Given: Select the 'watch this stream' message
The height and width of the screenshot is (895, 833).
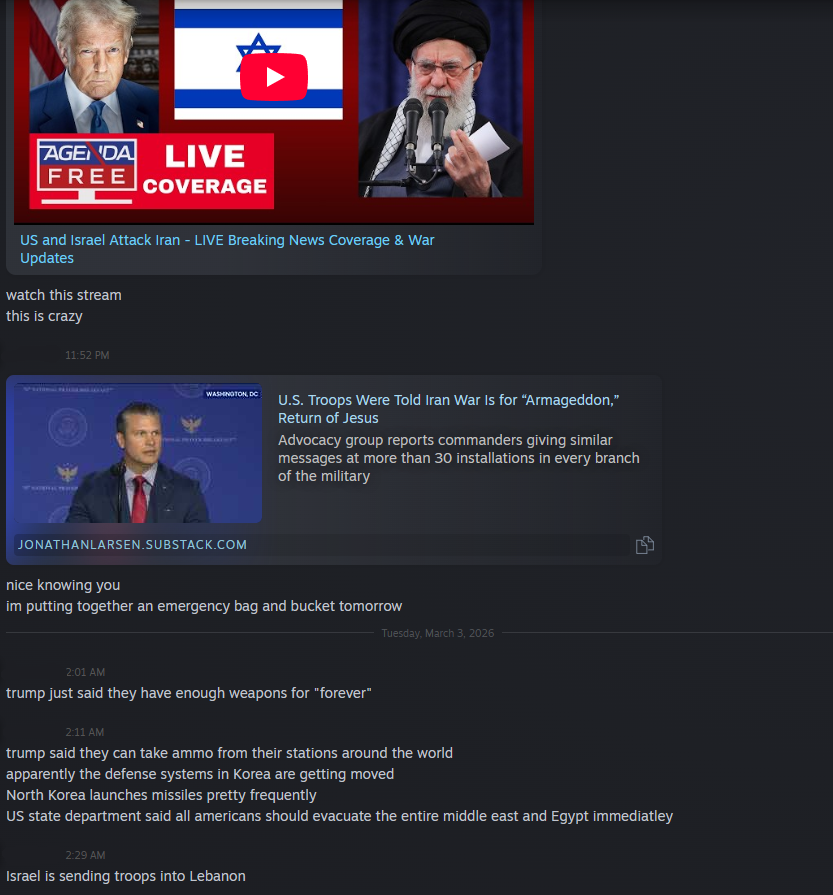Looking at the screenshot, I should (64, 295).
